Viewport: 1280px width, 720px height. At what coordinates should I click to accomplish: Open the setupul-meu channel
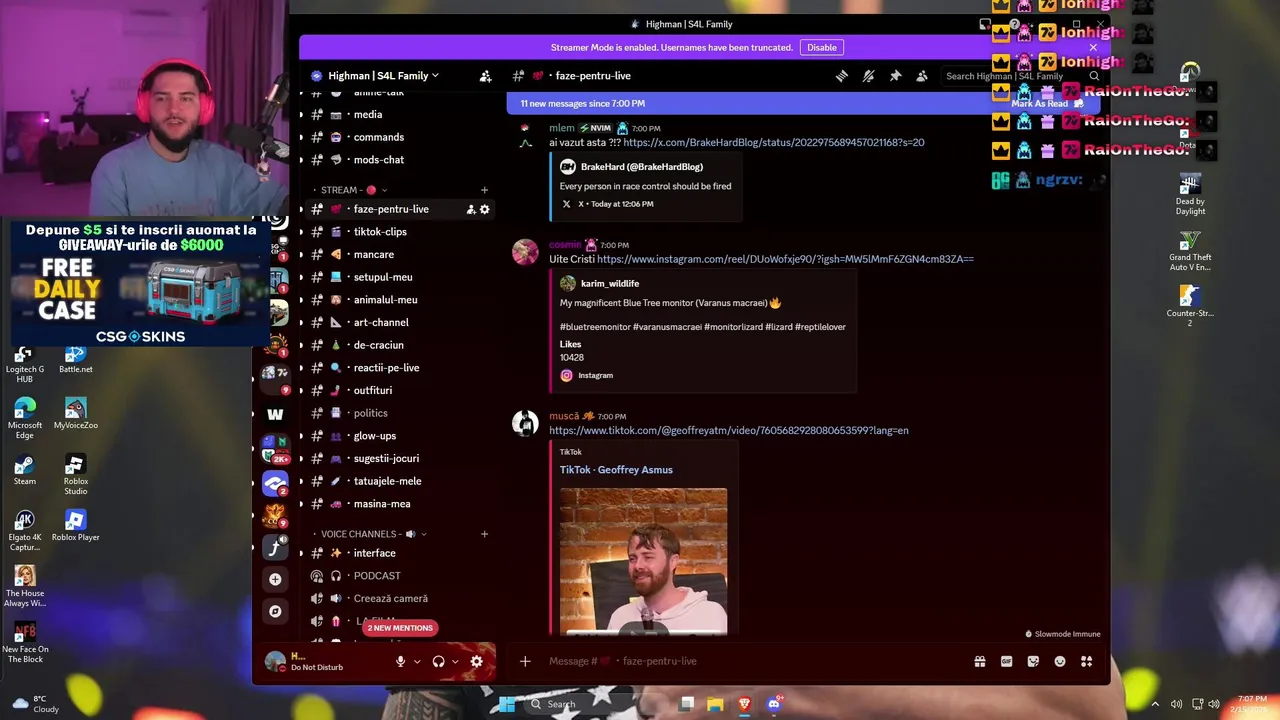400,277
